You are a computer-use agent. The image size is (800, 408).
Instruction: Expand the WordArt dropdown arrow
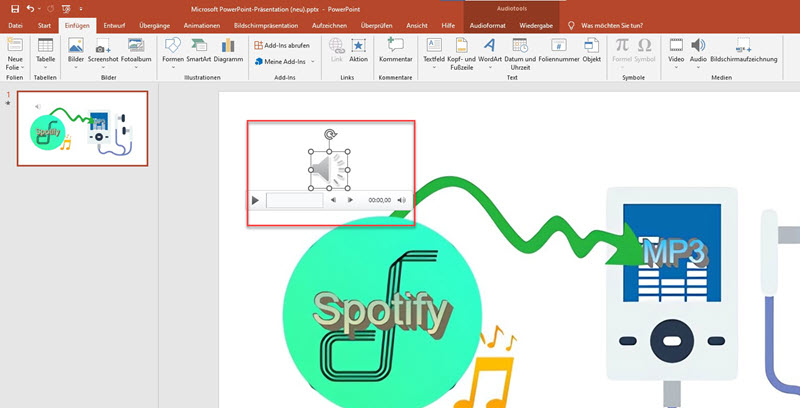point(489,67)
